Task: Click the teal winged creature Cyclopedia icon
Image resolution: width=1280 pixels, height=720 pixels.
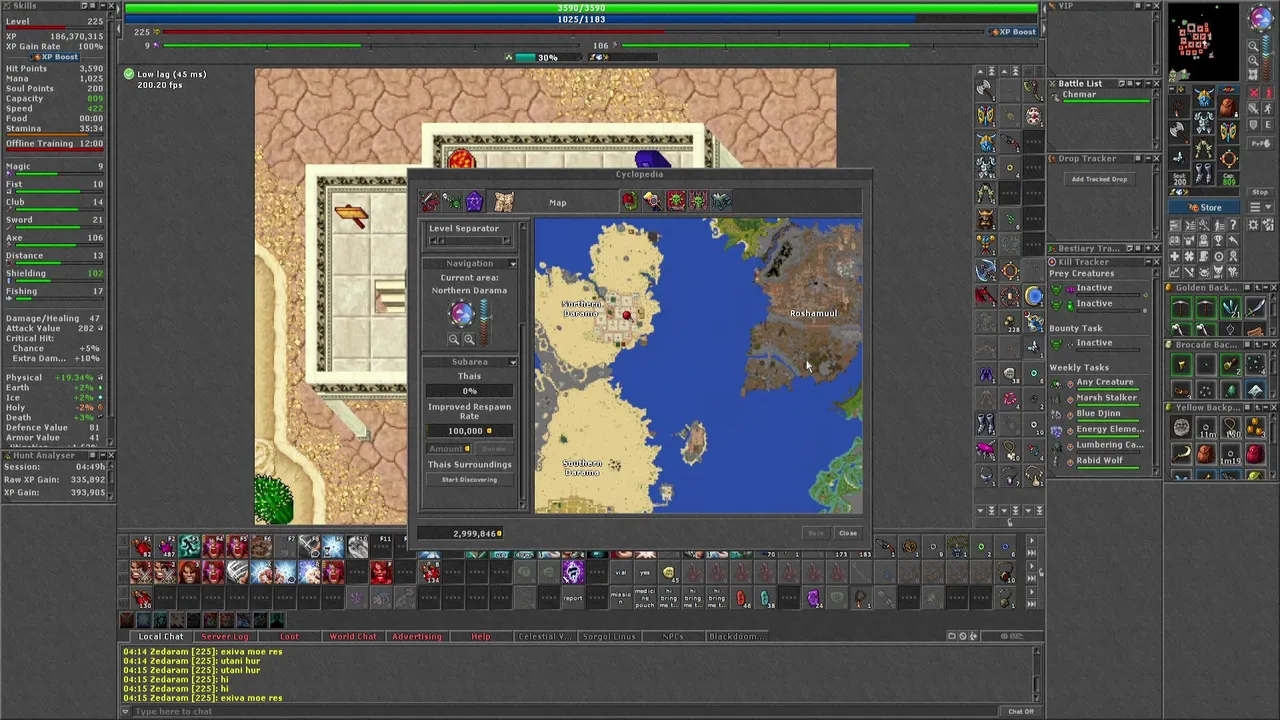Action: (721, 203)
